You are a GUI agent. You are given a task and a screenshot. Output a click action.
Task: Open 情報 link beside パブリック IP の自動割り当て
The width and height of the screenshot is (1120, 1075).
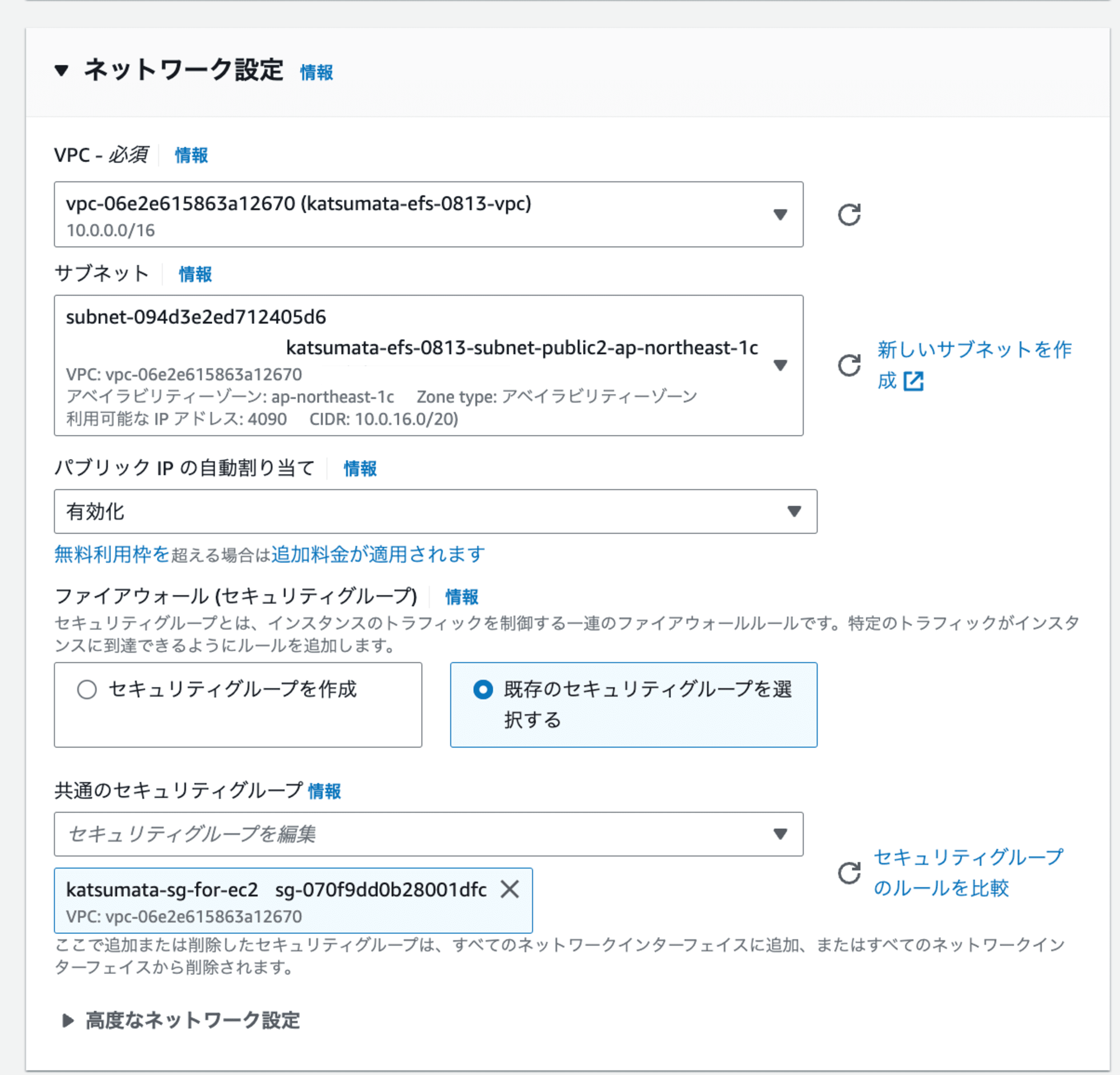pyautogui.click(x=360, y=469)
